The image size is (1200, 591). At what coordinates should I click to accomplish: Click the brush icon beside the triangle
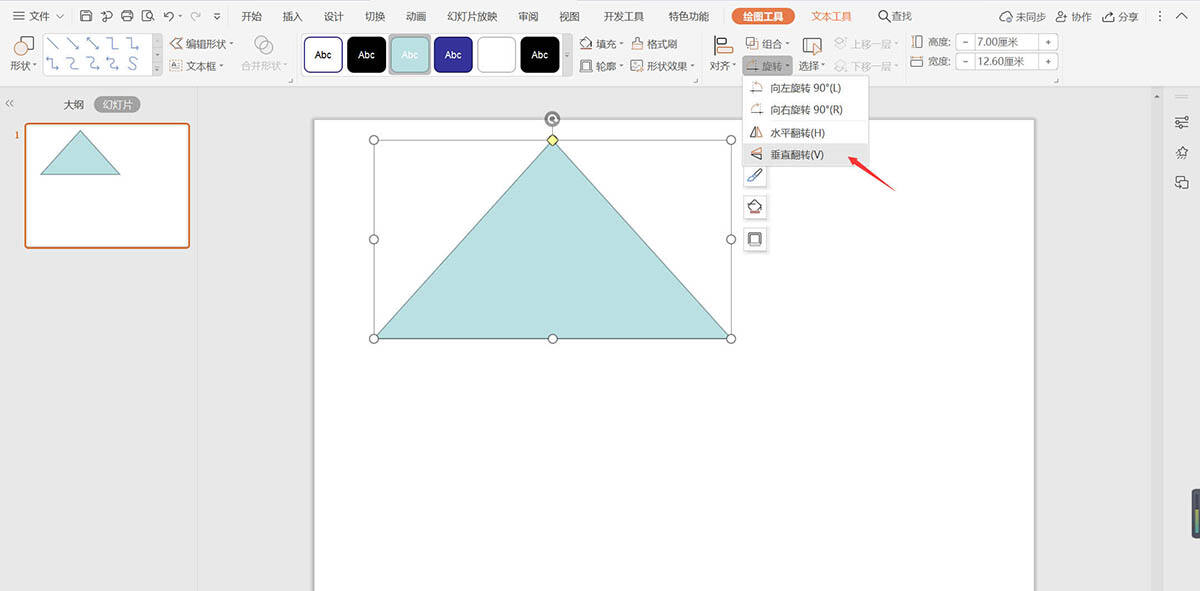click(755, 176)
